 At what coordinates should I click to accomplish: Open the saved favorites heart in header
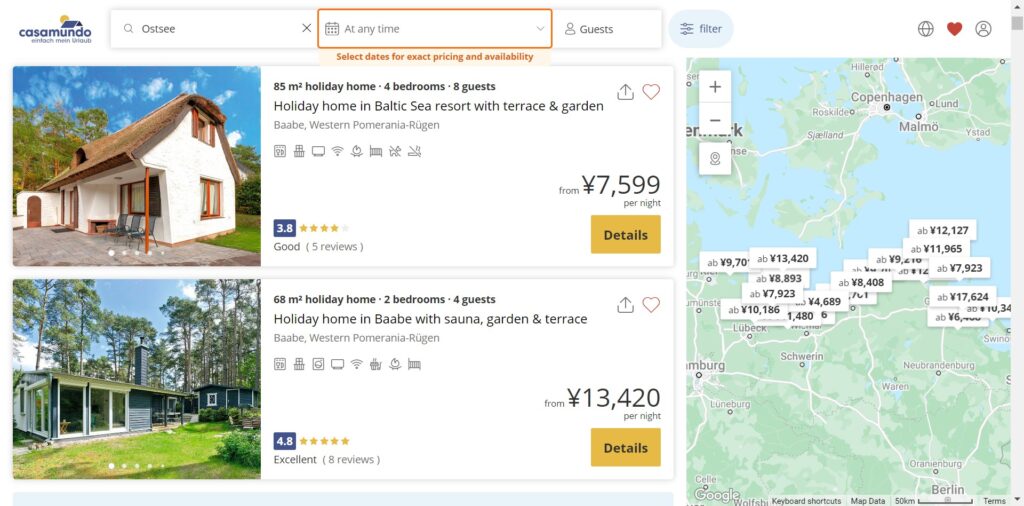(x=954, y=29)
